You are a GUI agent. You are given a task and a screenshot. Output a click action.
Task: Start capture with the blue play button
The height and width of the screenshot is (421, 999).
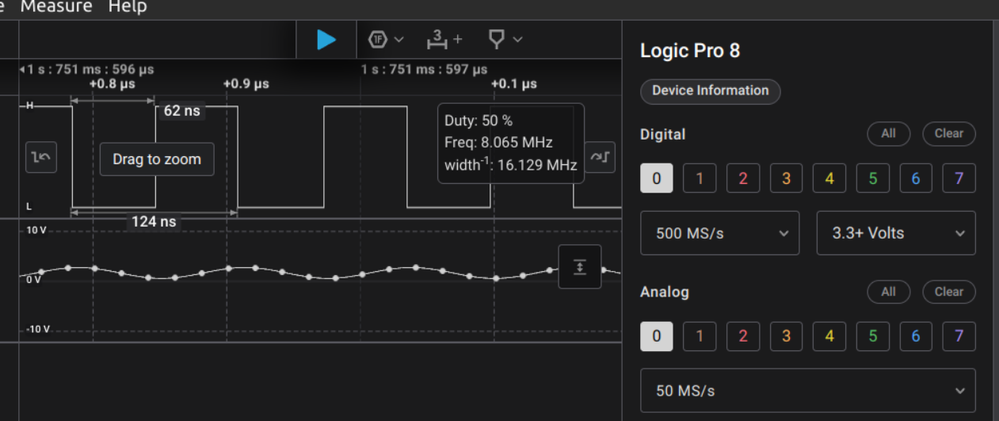[326, 39]
